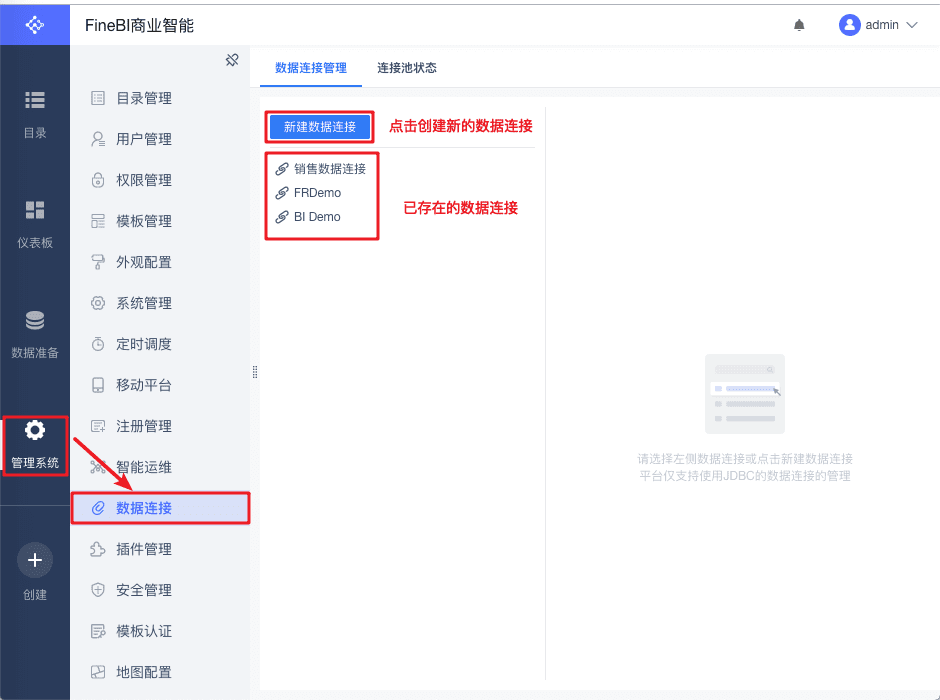
Task: Click the 新建数据连接 button
Action: [x=320, y=127]
